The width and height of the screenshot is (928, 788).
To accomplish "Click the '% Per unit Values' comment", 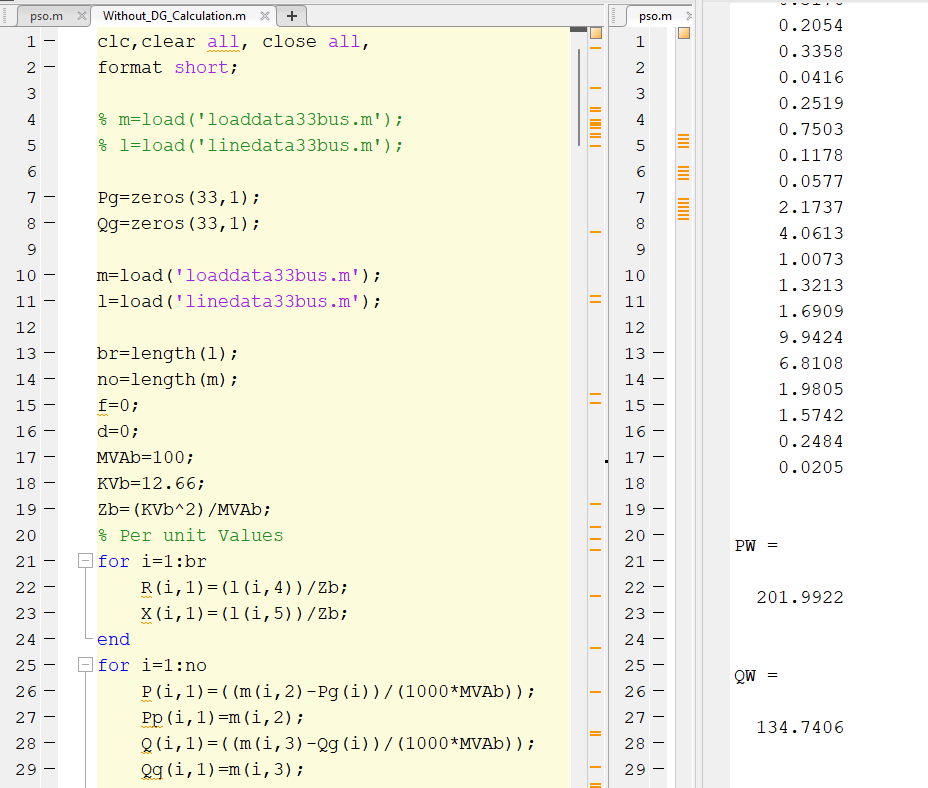I will [x=191, y=536].
